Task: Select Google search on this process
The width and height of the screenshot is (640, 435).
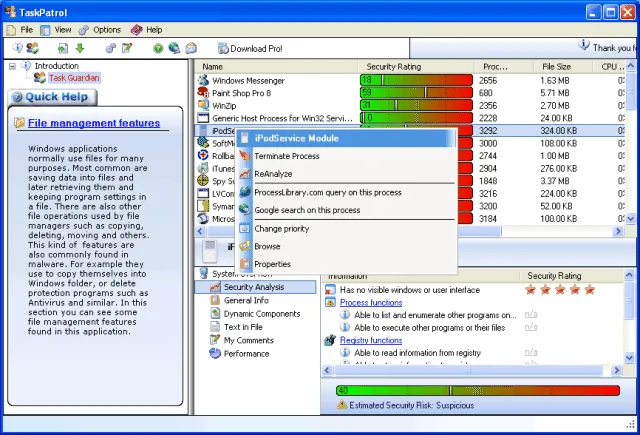Action: (x=346, y=210)
